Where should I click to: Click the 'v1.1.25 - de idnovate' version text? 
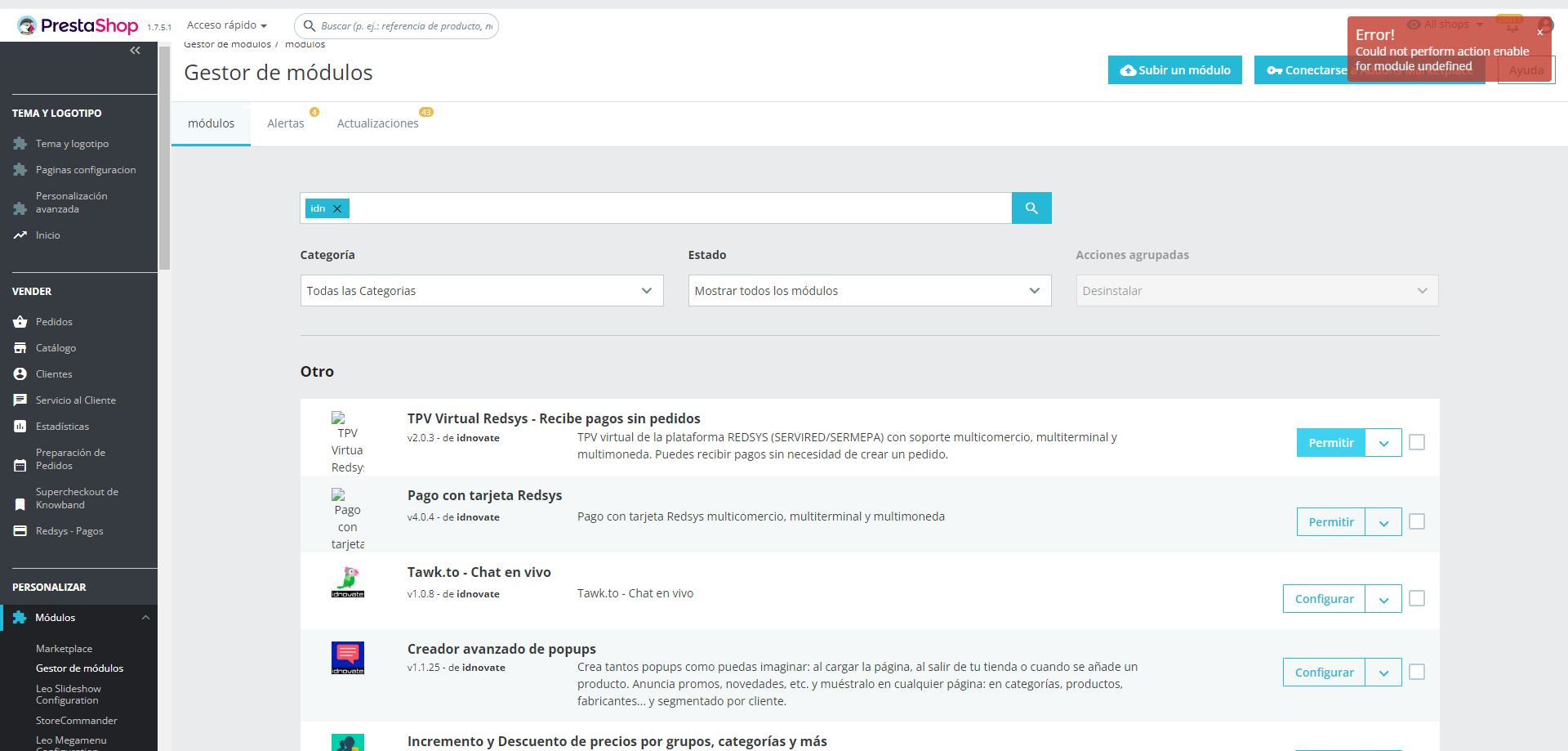457,668
